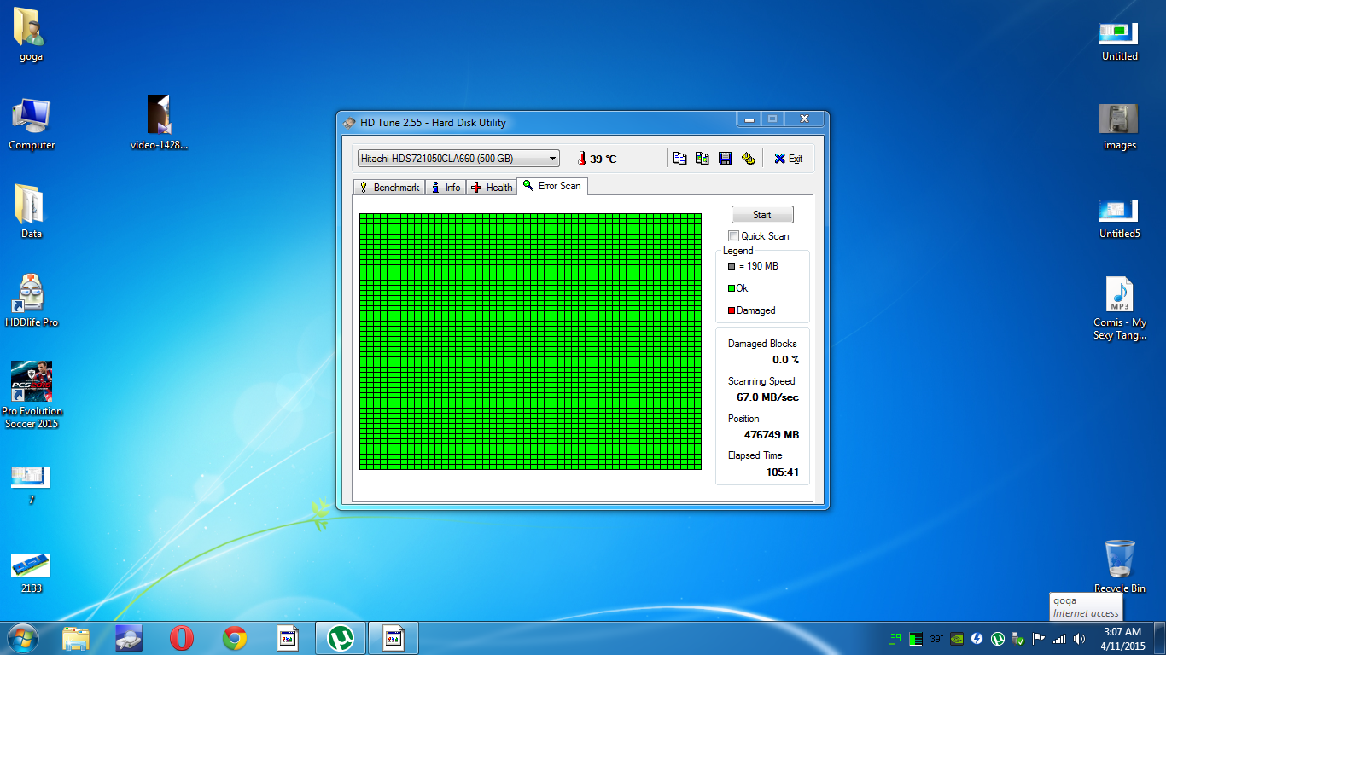The image size is (1366, 768).
Task: Open HD Tune options icon
Action: pos(748,158)
